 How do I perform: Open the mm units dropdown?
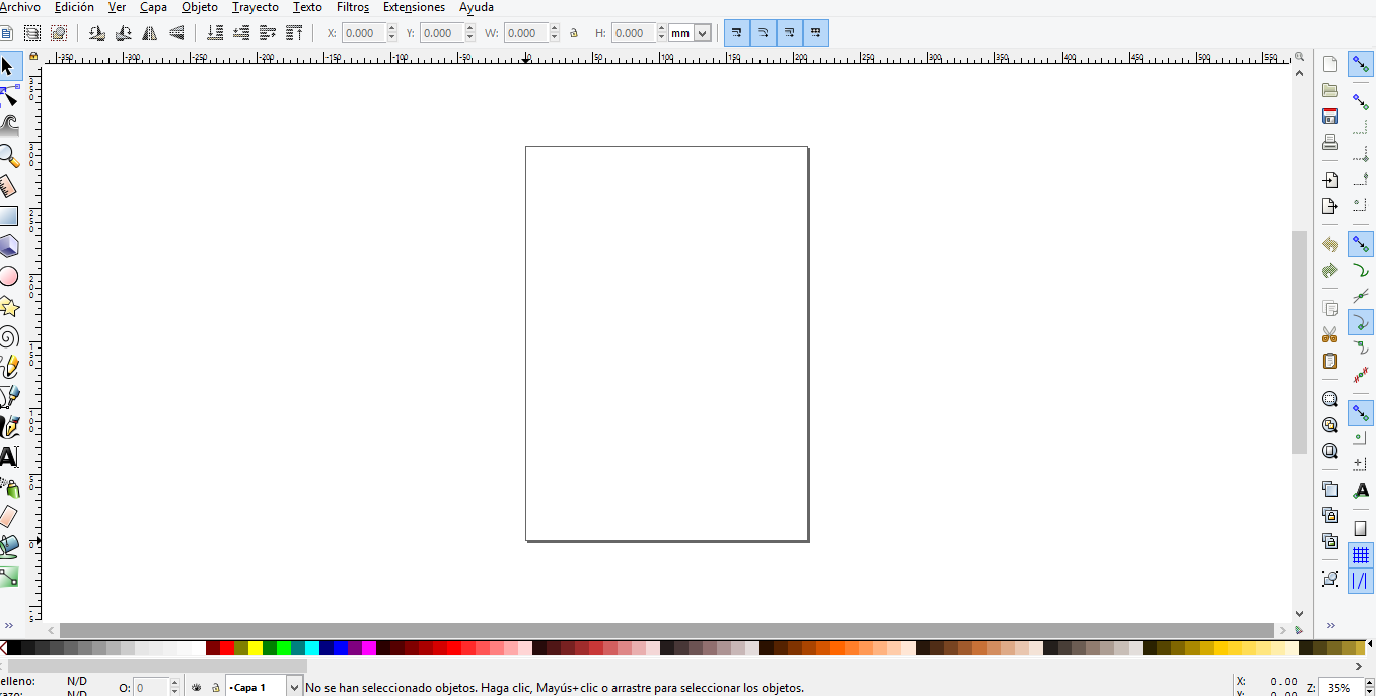[x=702, y=33]
